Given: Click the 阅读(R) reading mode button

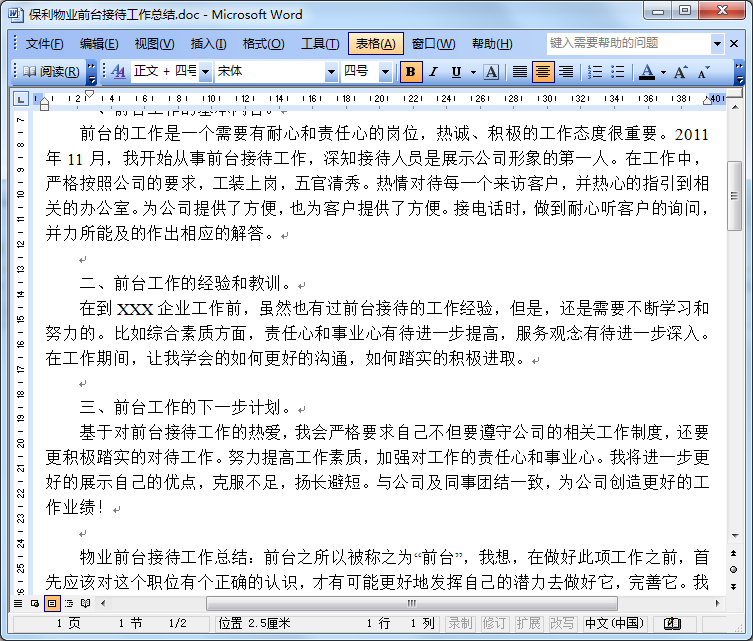Looking at the screenshot, I should (52, 72).
